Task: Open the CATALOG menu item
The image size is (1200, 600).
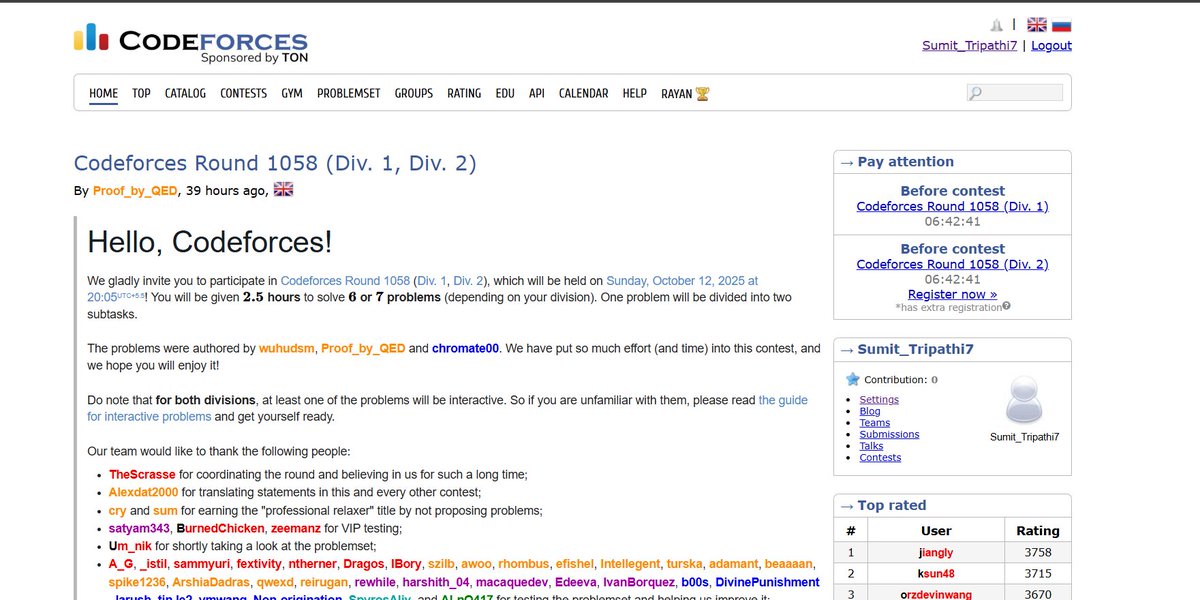Action: (x=185, y=93)
